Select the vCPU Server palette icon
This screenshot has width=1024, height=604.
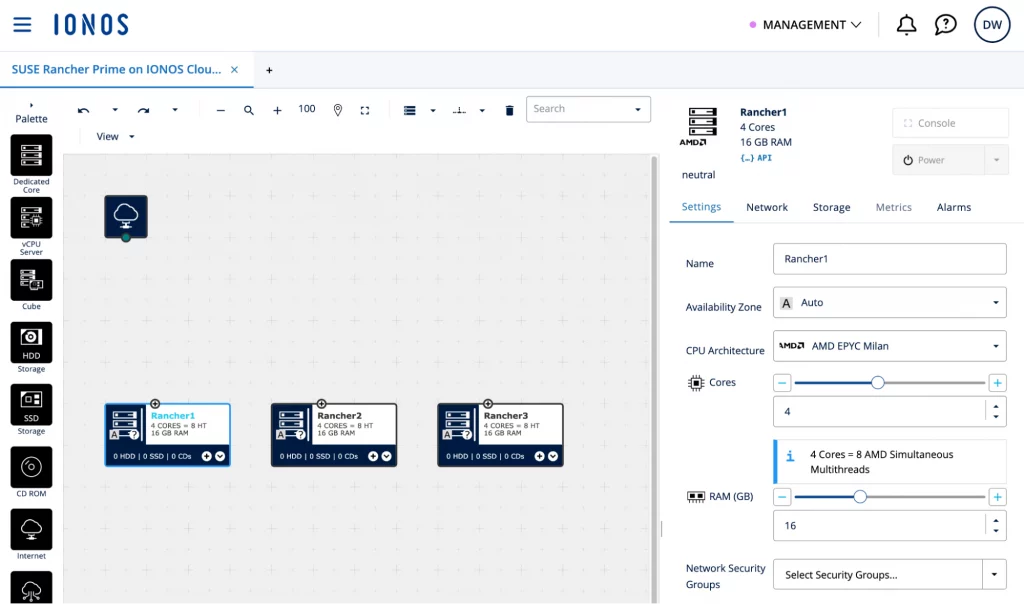pos(31,218)
